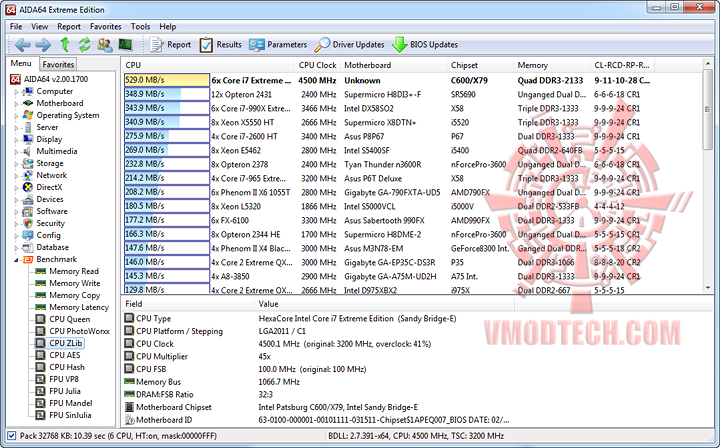720x448 pixels.
Task: Click the Forward arrow toolbar icon
Action: tap(43, 45)
